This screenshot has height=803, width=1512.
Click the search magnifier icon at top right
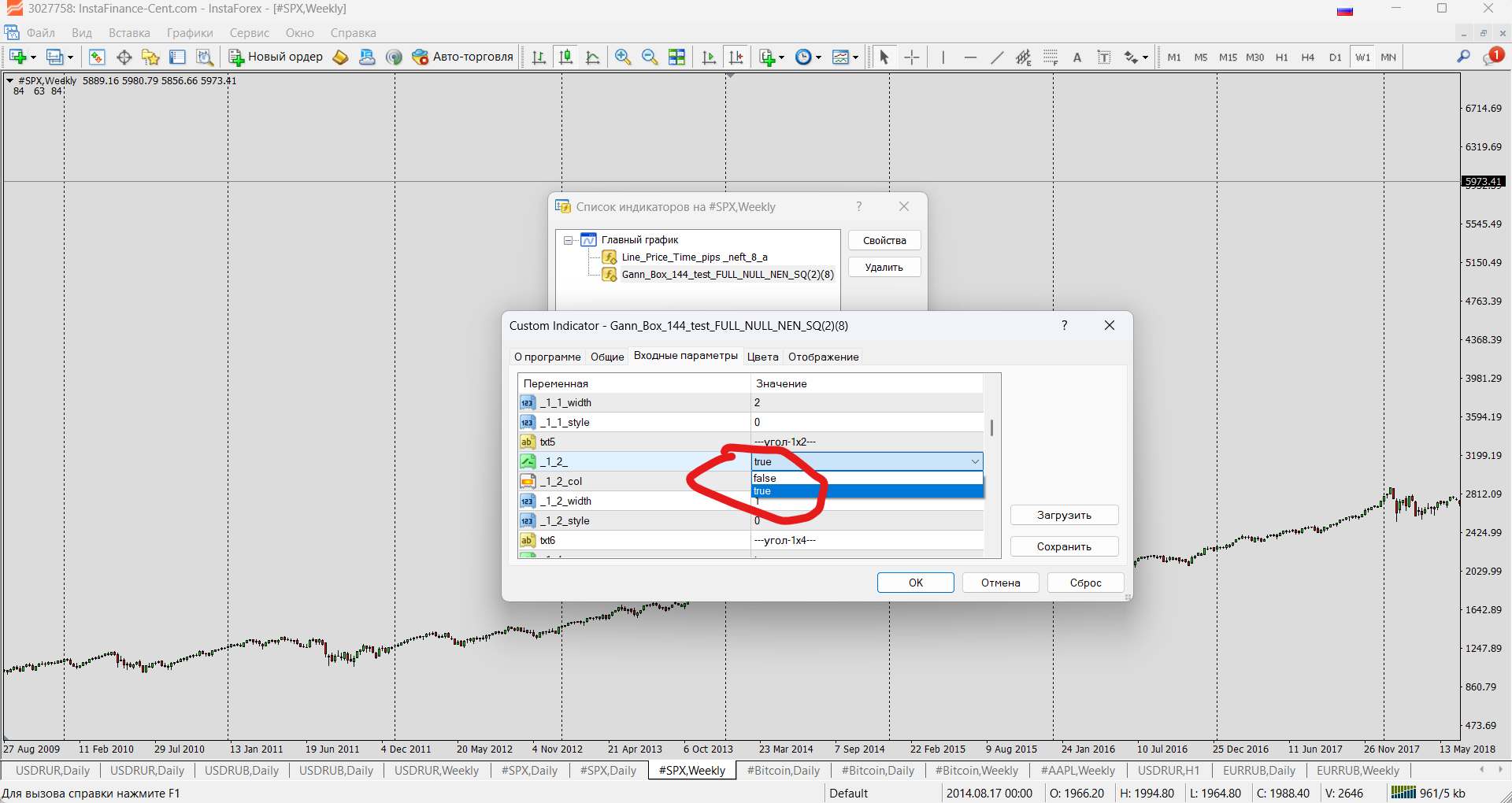(x=1463, y=57)
